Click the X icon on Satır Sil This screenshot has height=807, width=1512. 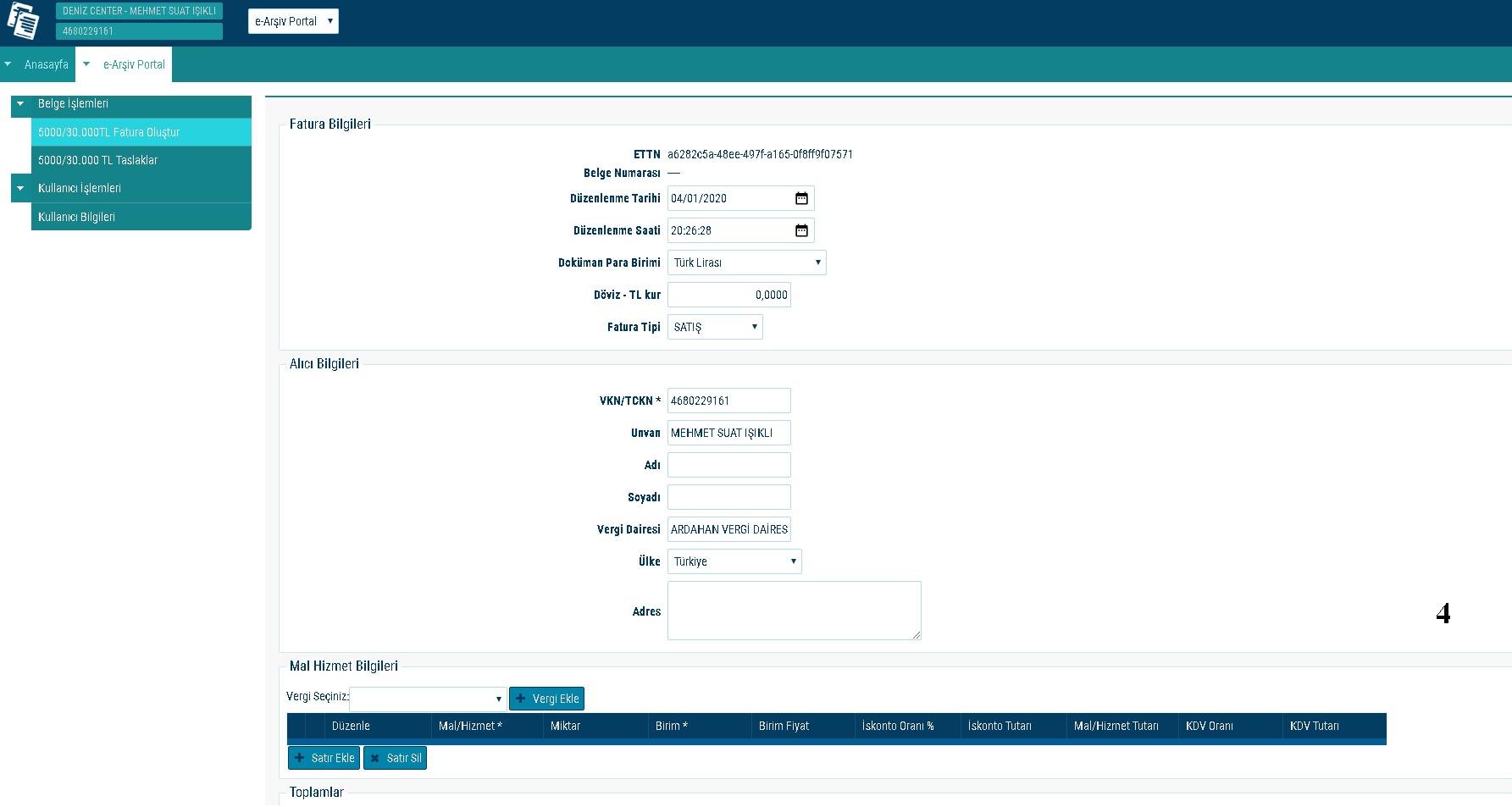374,758
